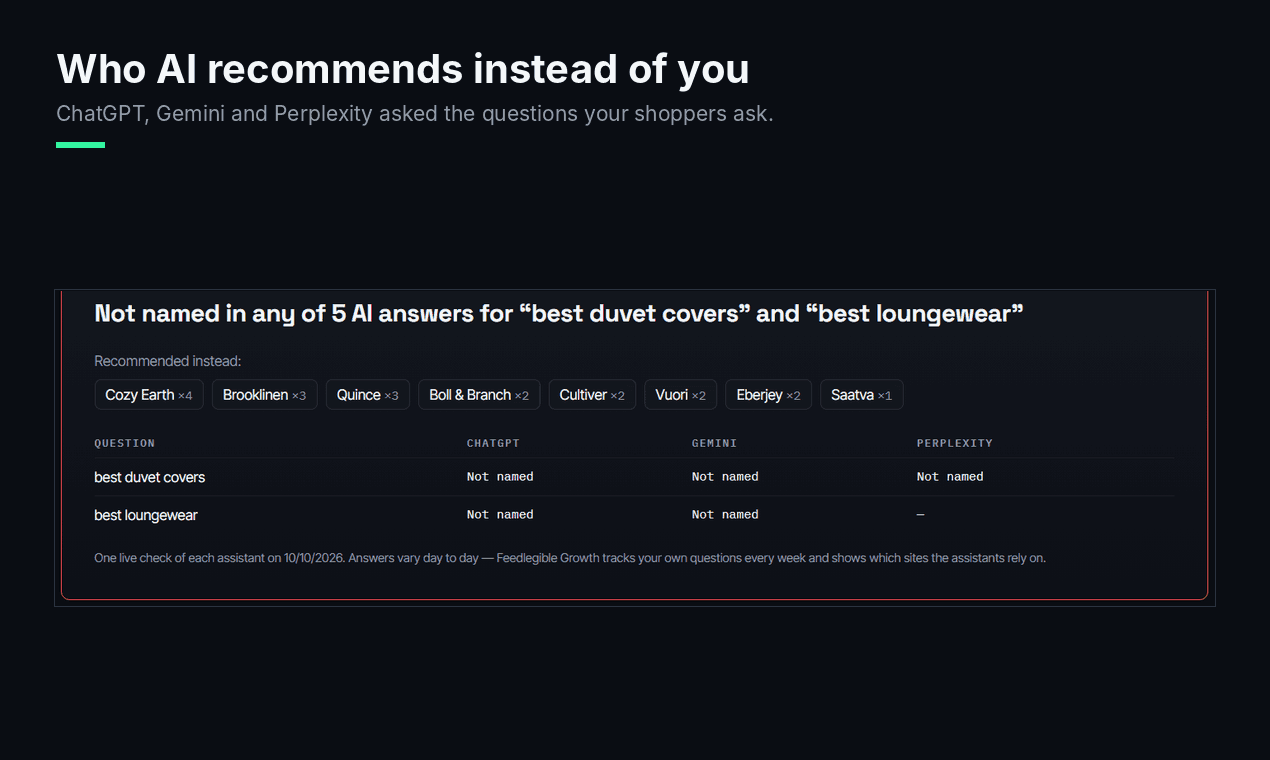Click Perplexity 'Not named' for duvet covers
The width and height of the screenshot is (1270, 760).
[950, 477]
